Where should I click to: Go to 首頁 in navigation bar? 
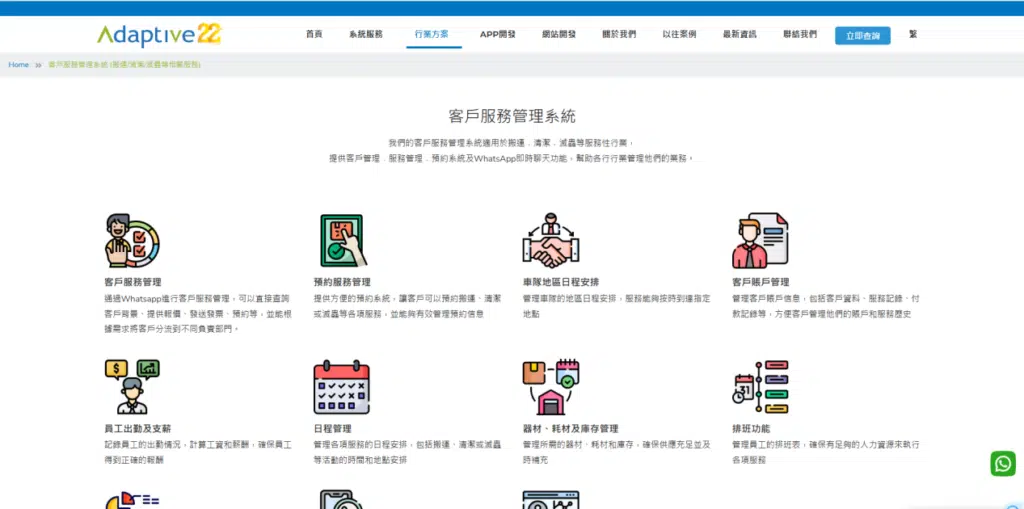(x=314, y=34)
